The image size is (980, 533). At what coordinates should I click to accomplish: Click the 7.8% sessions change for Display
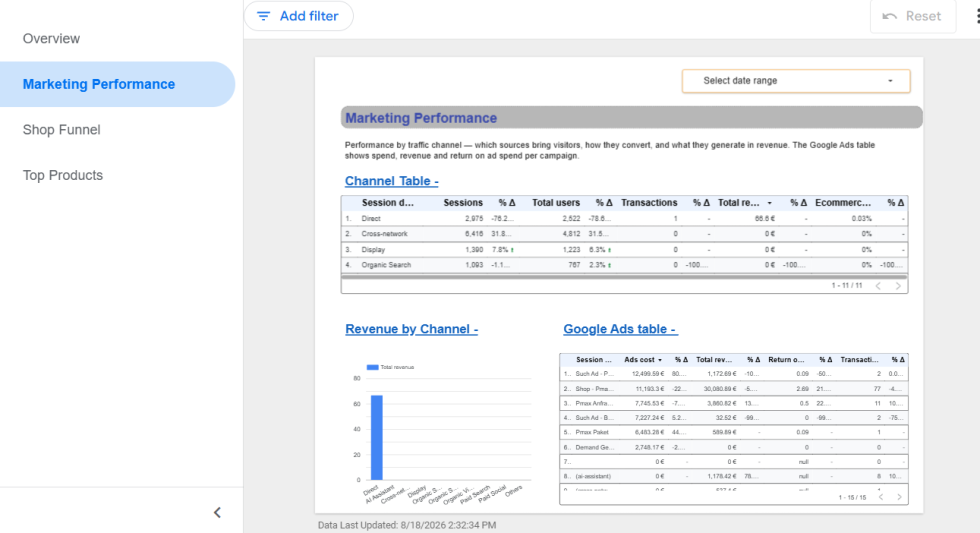[500, 250]
